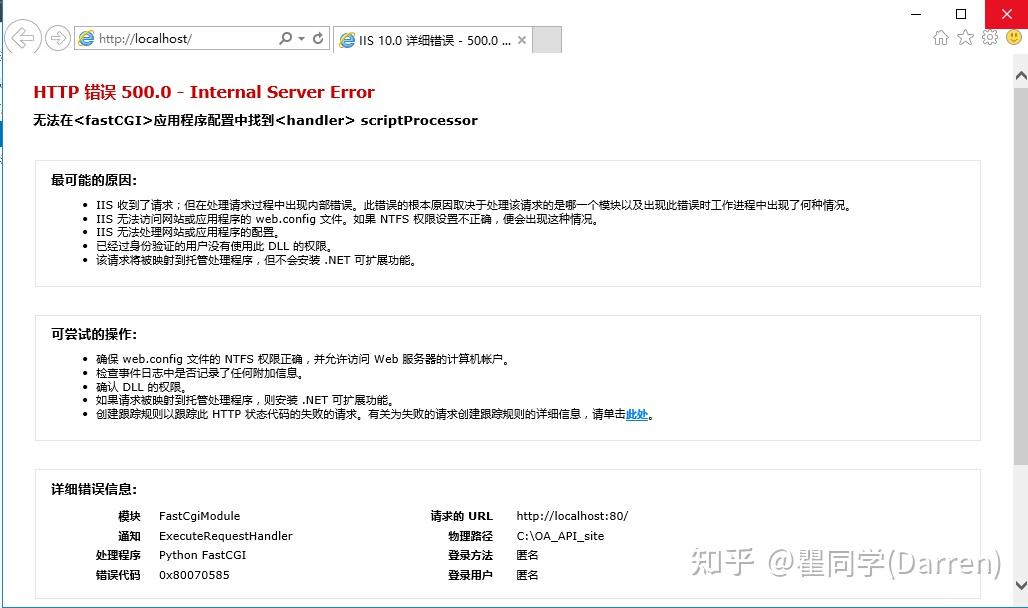The width and height of the screenshot is (1028, 608).
Task: Open the Favorites star icon
Action: (965, 37)
